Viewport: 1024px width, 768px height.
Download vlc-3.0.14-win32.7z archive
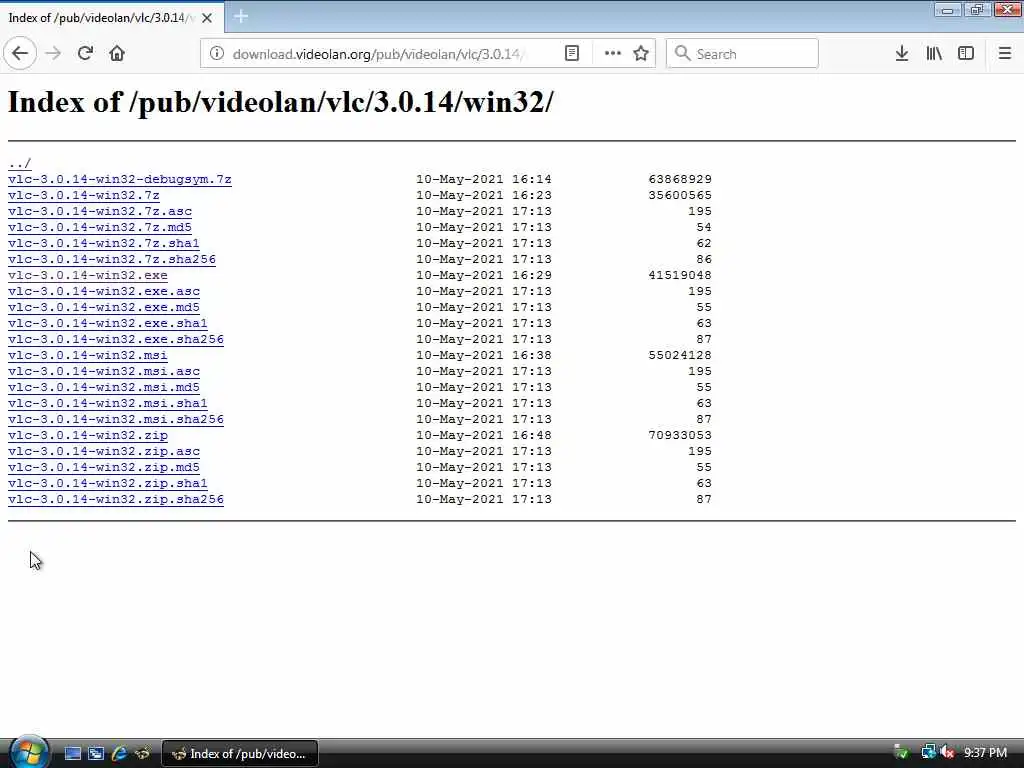[84, 195]
